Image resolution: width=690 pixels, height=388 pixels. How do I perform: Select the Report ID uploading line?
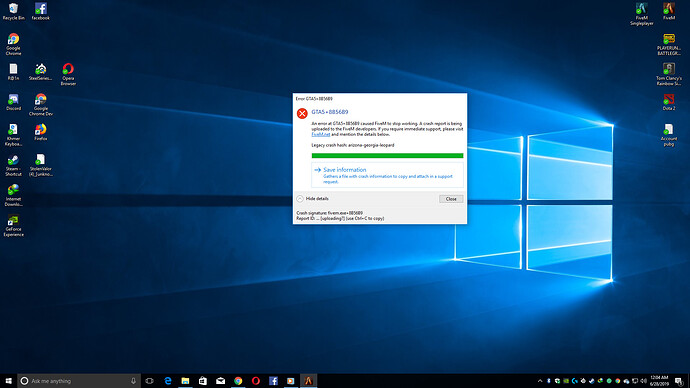point(340,218)
